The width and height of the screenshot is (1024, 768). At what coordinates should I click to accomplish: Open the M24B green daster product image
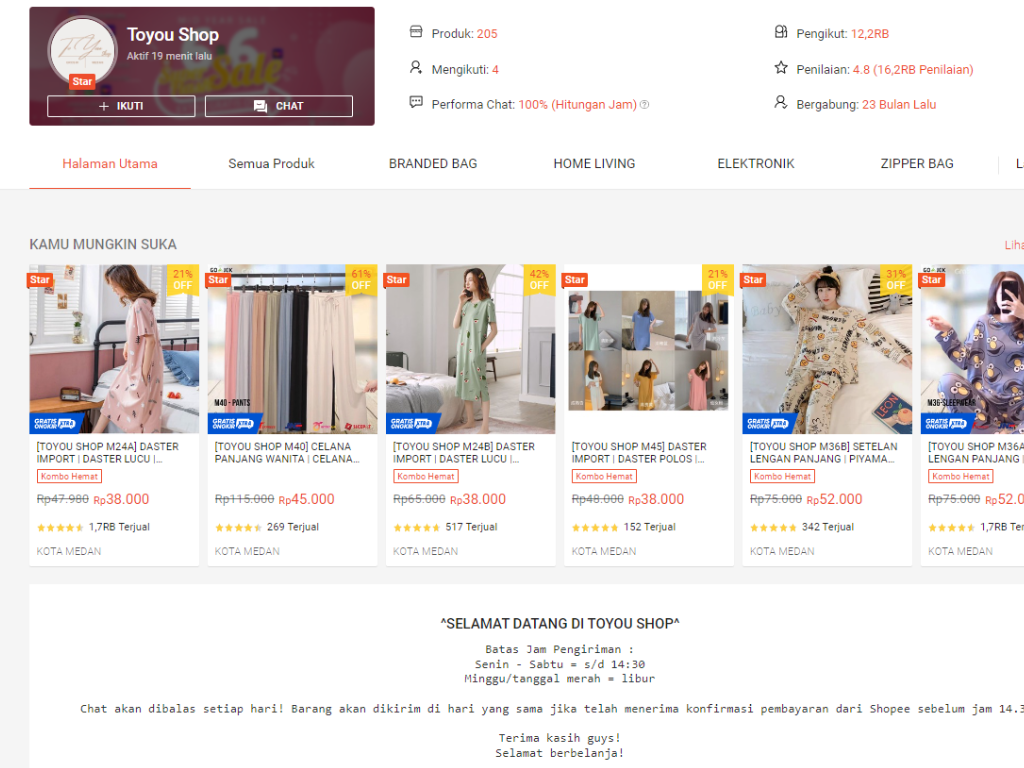tap(471, 349)
